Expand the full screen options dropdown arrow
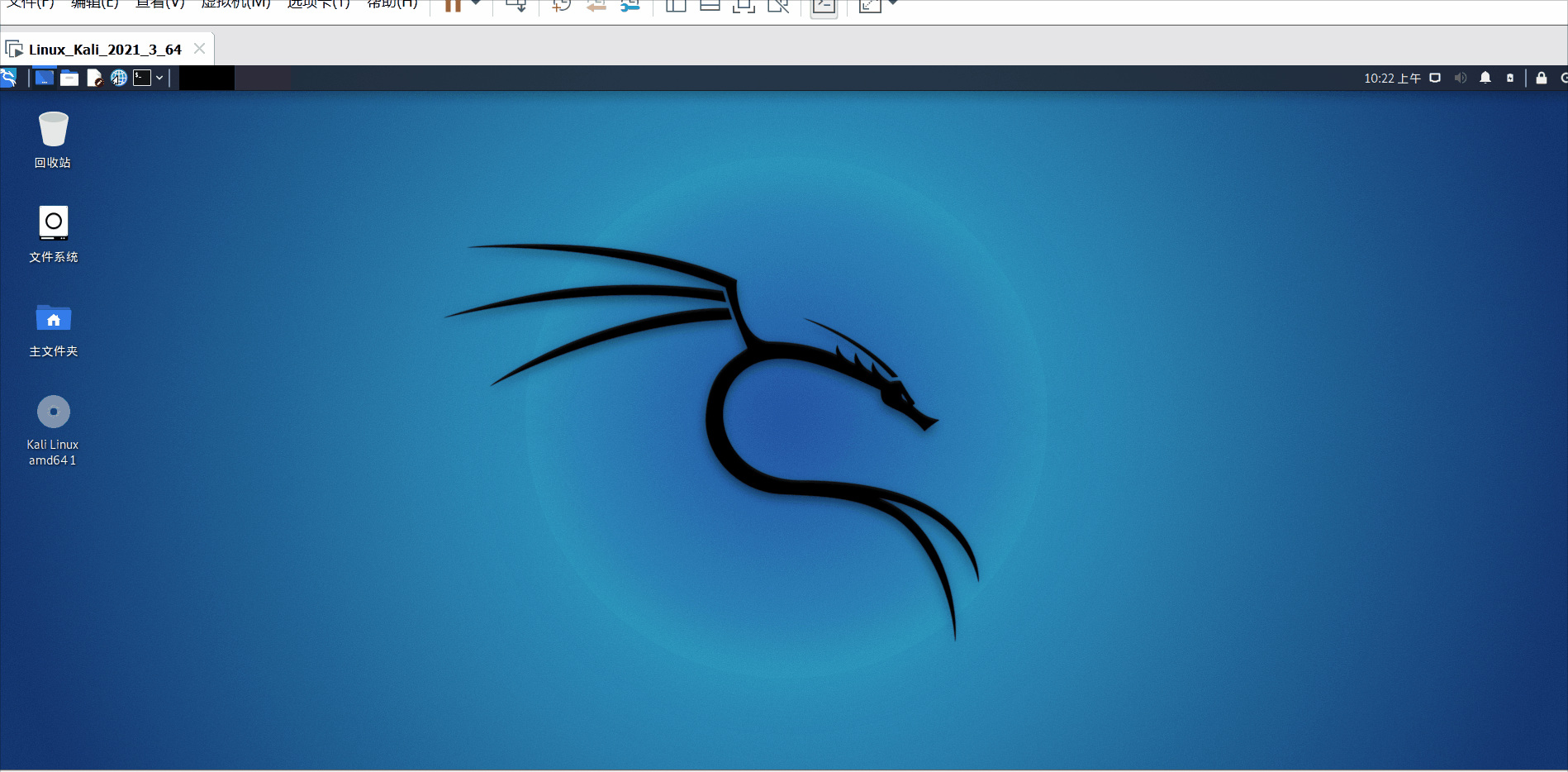This screenshot has height=772, width=1568. click(892, 3)
